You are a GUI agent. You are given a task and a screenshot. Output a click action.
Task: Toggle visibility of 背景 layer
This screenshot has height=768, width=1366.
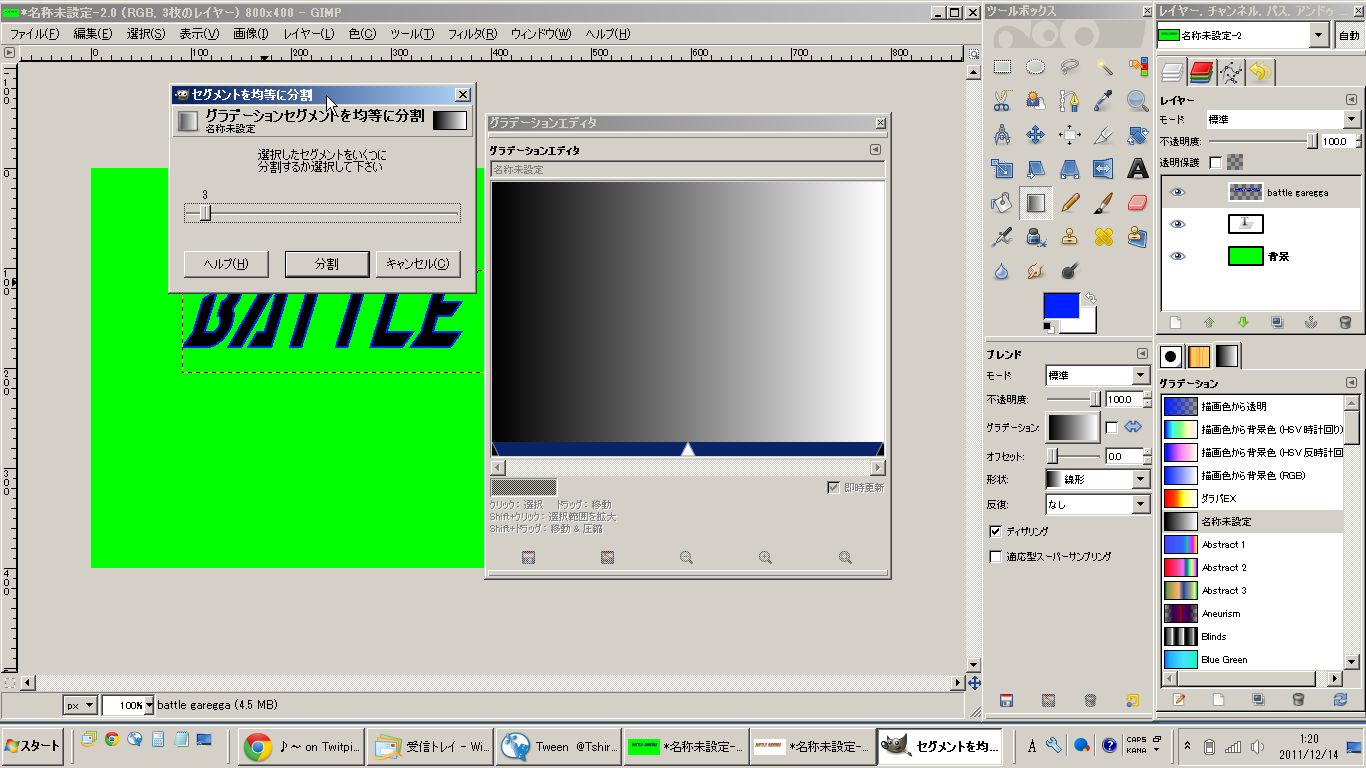[x=1178, y=256]
